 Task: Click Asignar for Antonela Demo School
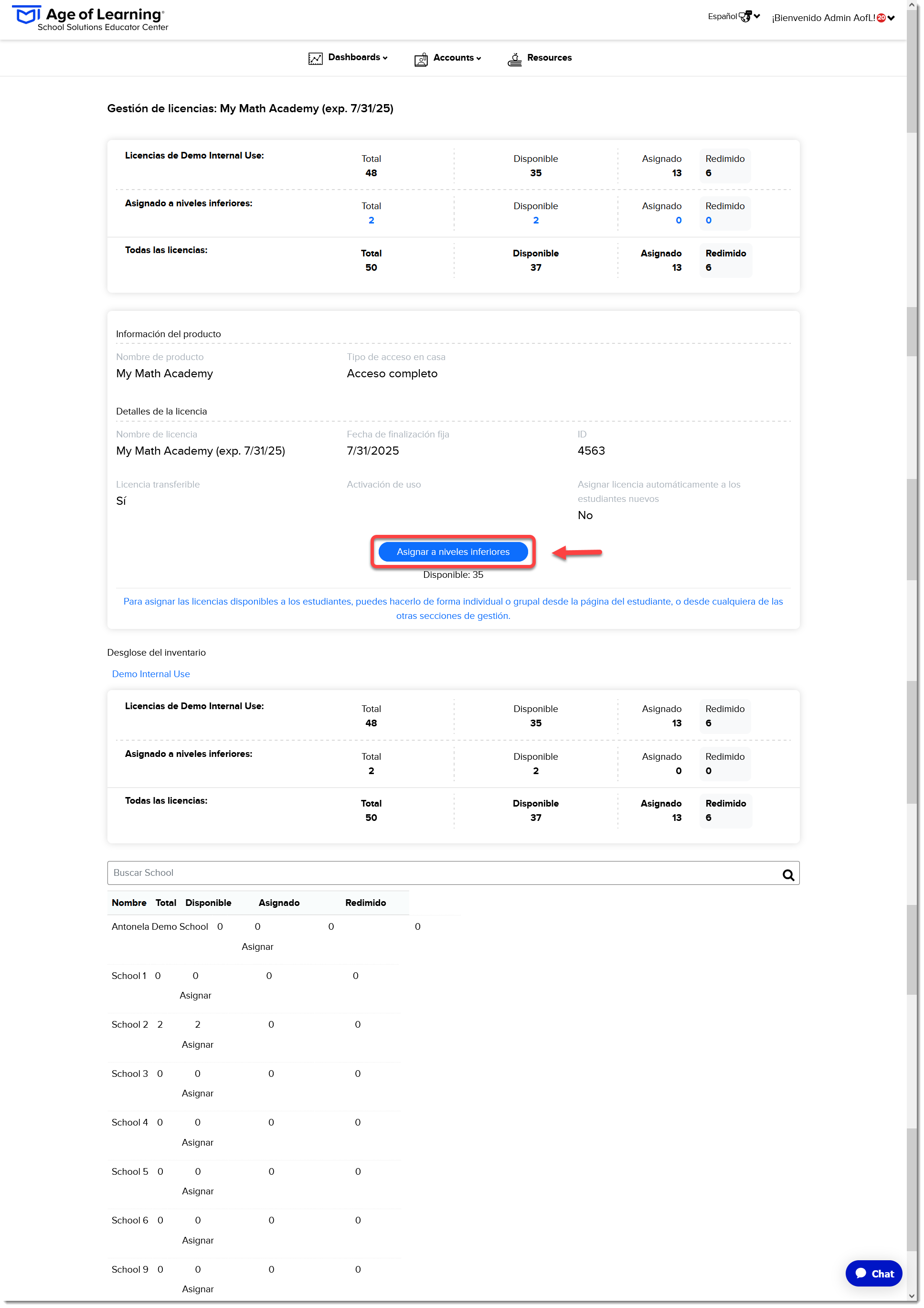[x=257, y=946]
